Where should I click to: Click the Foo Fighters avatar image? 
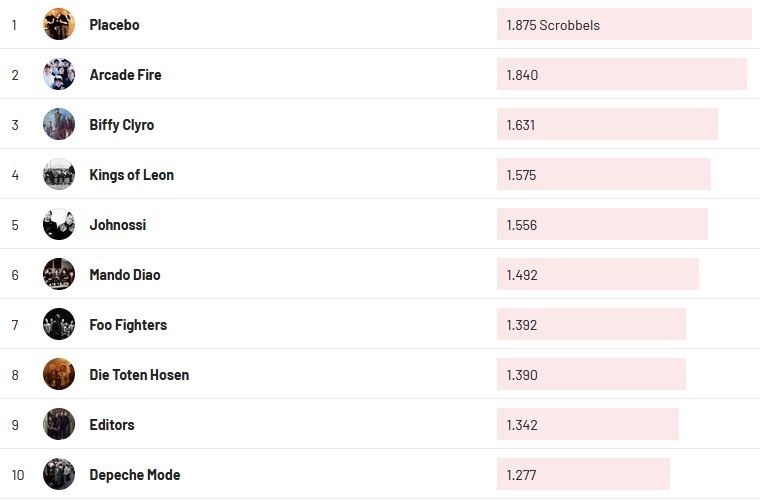pyautogui.click(x=59, y=324)
